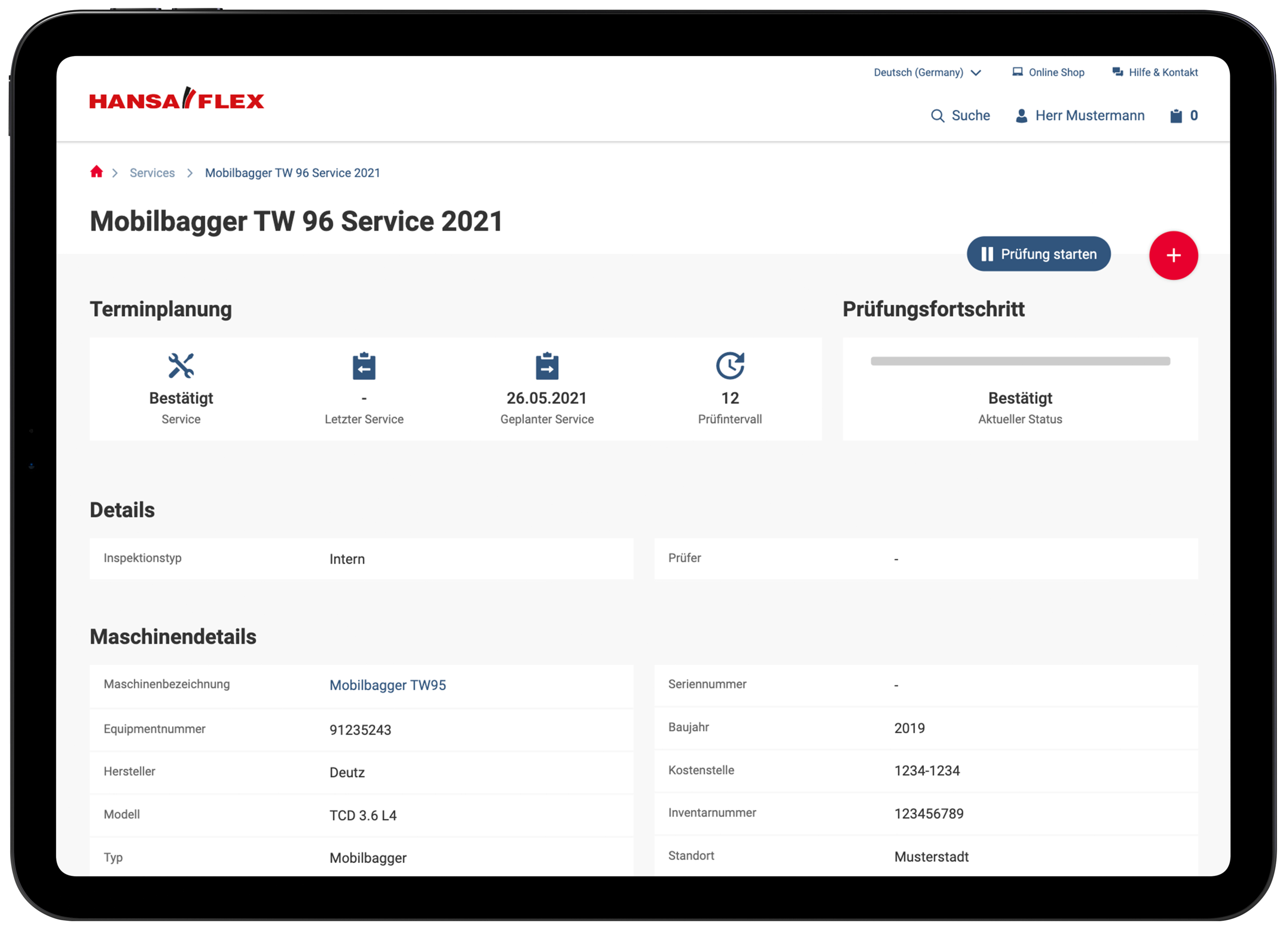Click the Online Shop laptop icon
The height and width of the screenshot is (933, 1288).
point(1018,72)
